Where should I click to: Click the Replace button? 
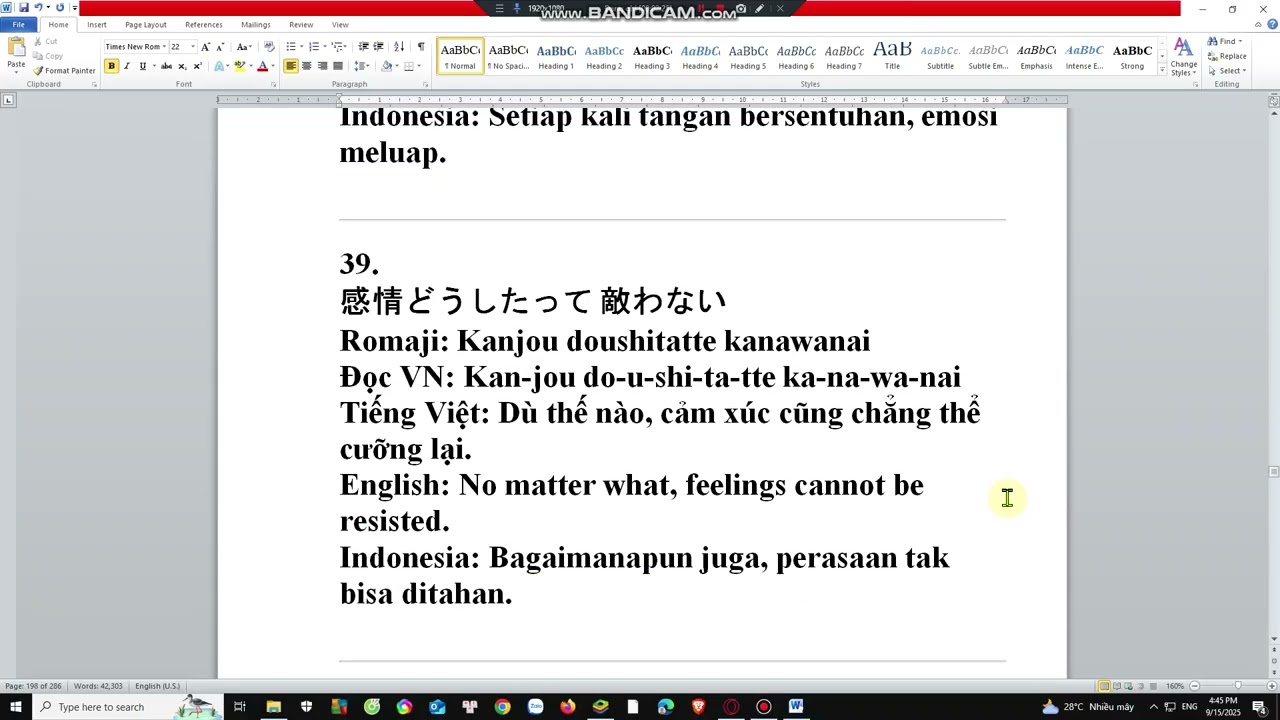(x=1227, y=56)
